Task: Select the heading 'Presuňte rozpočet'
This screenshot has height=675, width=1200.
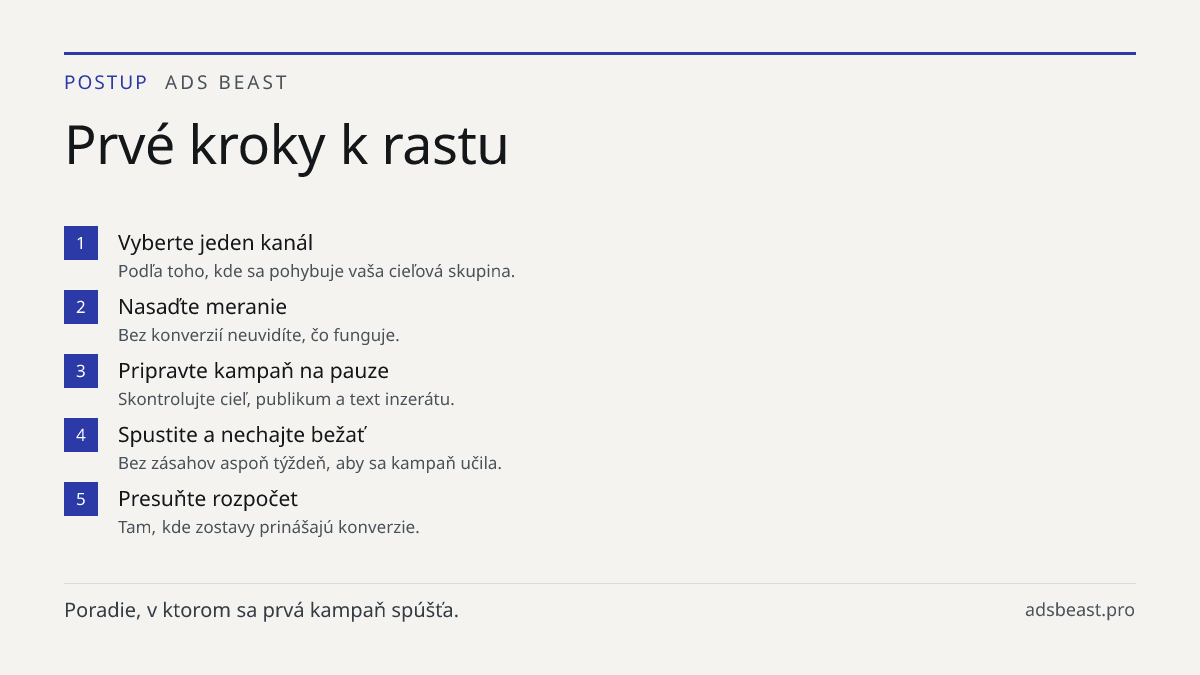Action: [x=208, y=499]
